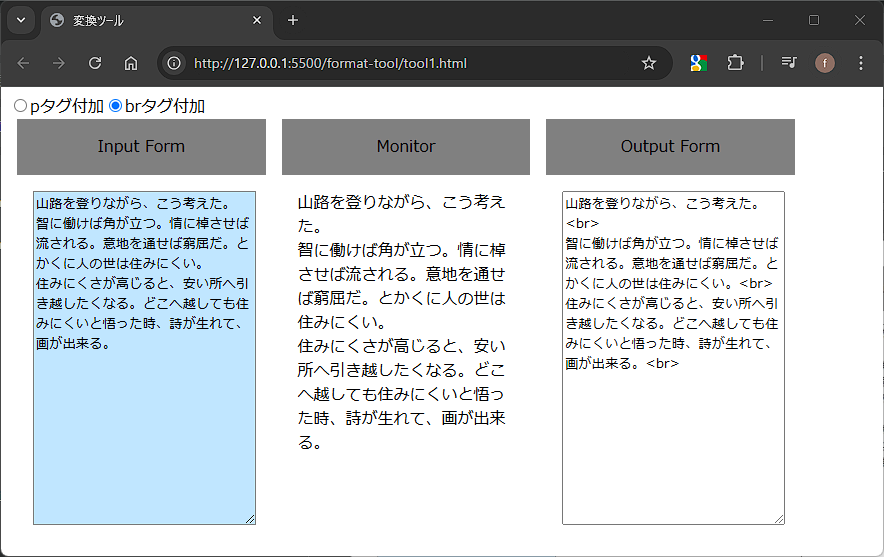The width and height of the screenshot is (884, 557).
Task: Go forward to the next page
Action: pyautogui.click(x=59, y=63)
